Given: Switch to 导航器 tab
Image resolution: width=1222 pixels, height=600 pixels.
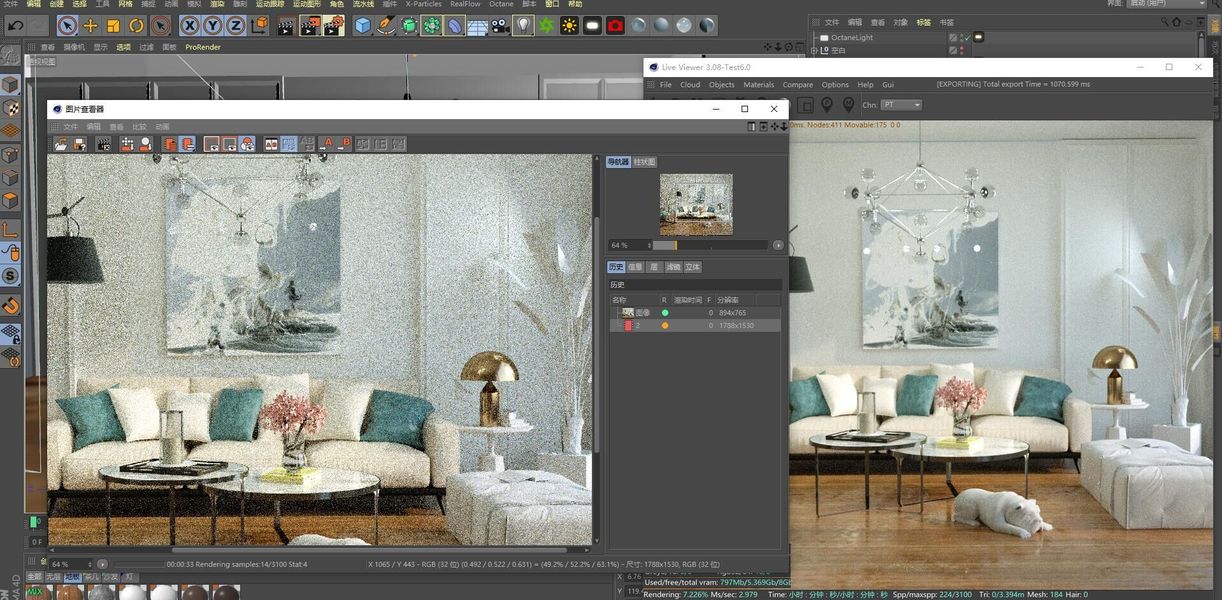Looking at the screenshot, I should click(x=618, y=162).
